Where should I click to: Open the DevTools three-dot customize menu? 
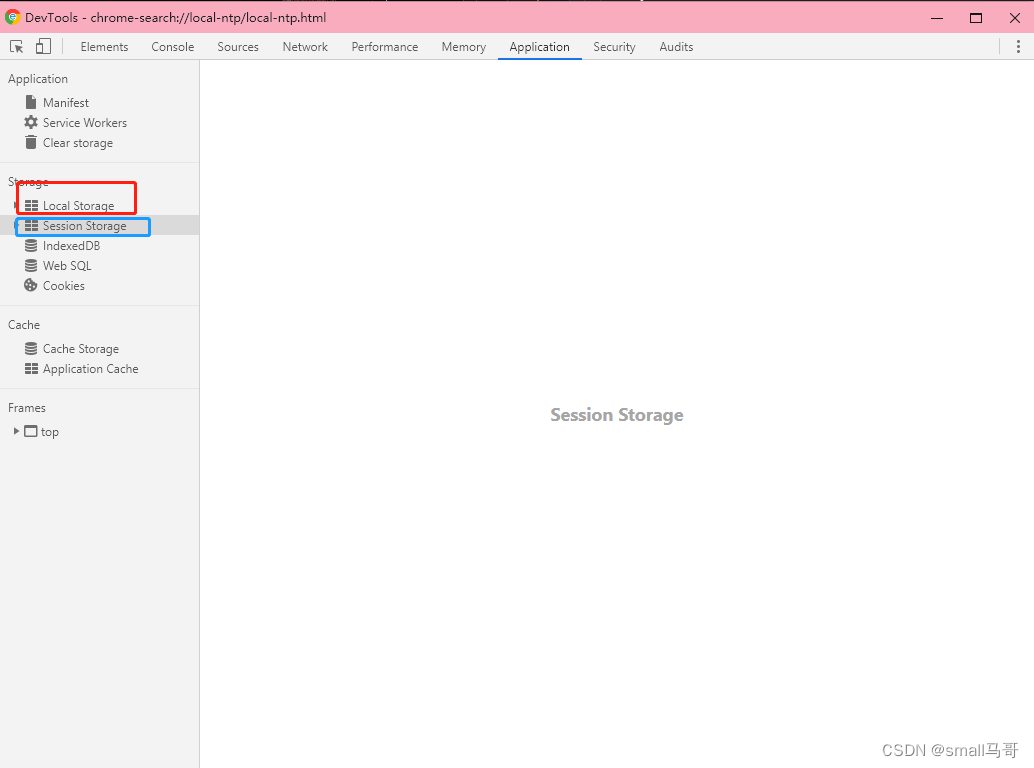coord(1018,46)
